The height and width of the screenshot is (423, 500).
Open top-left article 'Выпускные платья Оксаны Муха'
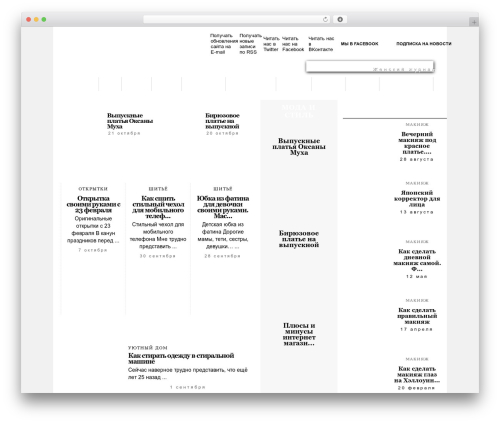130,121
